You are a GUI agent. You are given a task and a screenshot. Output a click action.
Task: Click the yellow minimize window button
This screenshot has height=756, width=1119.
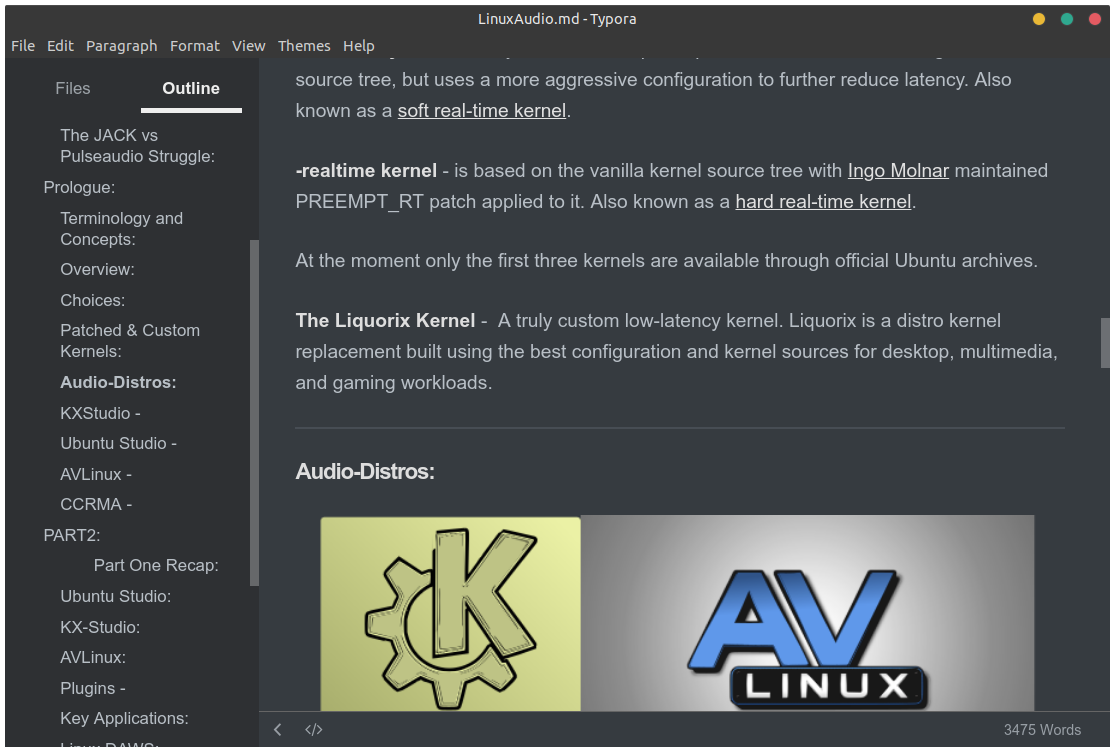(1040, 19)
